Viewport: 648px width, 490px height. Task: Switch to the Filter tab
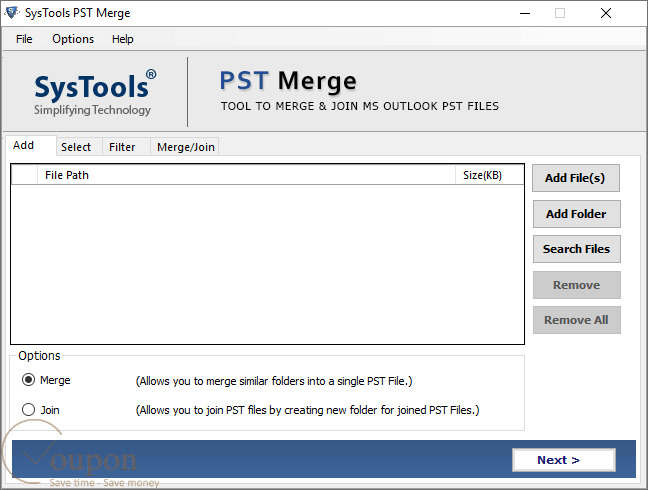(x=126, y=147)
